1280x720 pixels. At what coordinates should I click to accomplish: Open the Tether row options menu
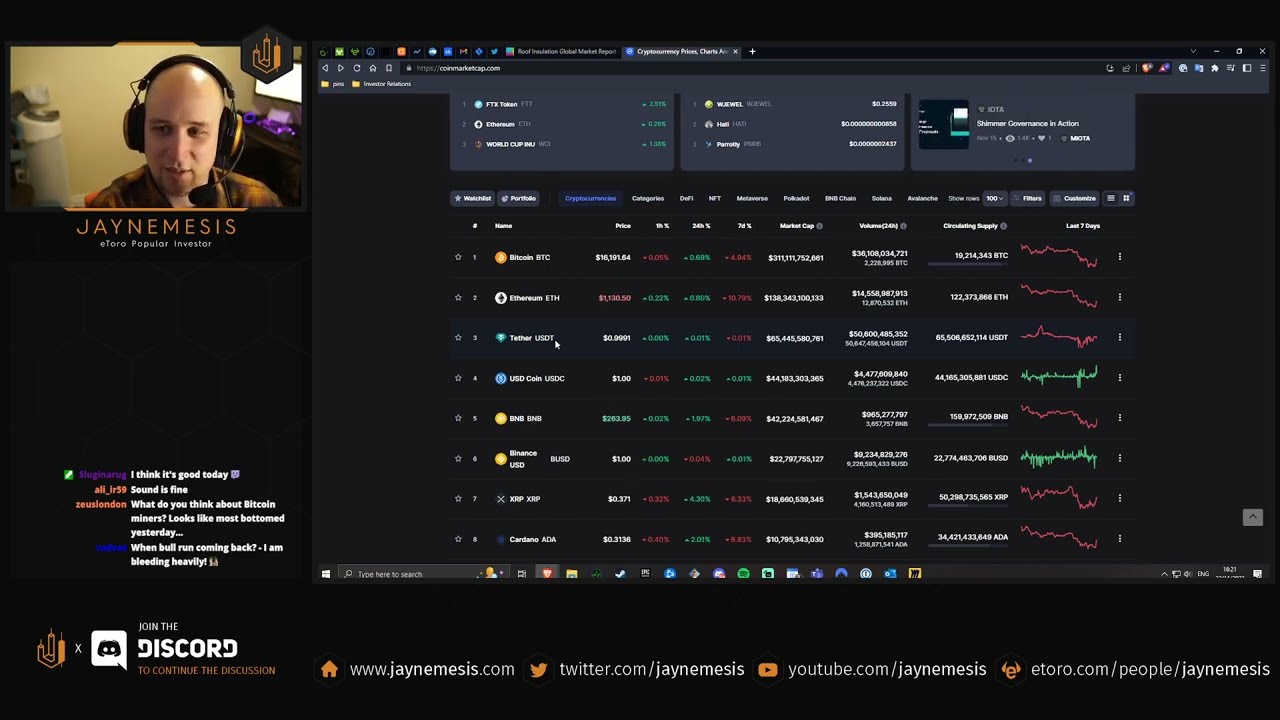1119,337
